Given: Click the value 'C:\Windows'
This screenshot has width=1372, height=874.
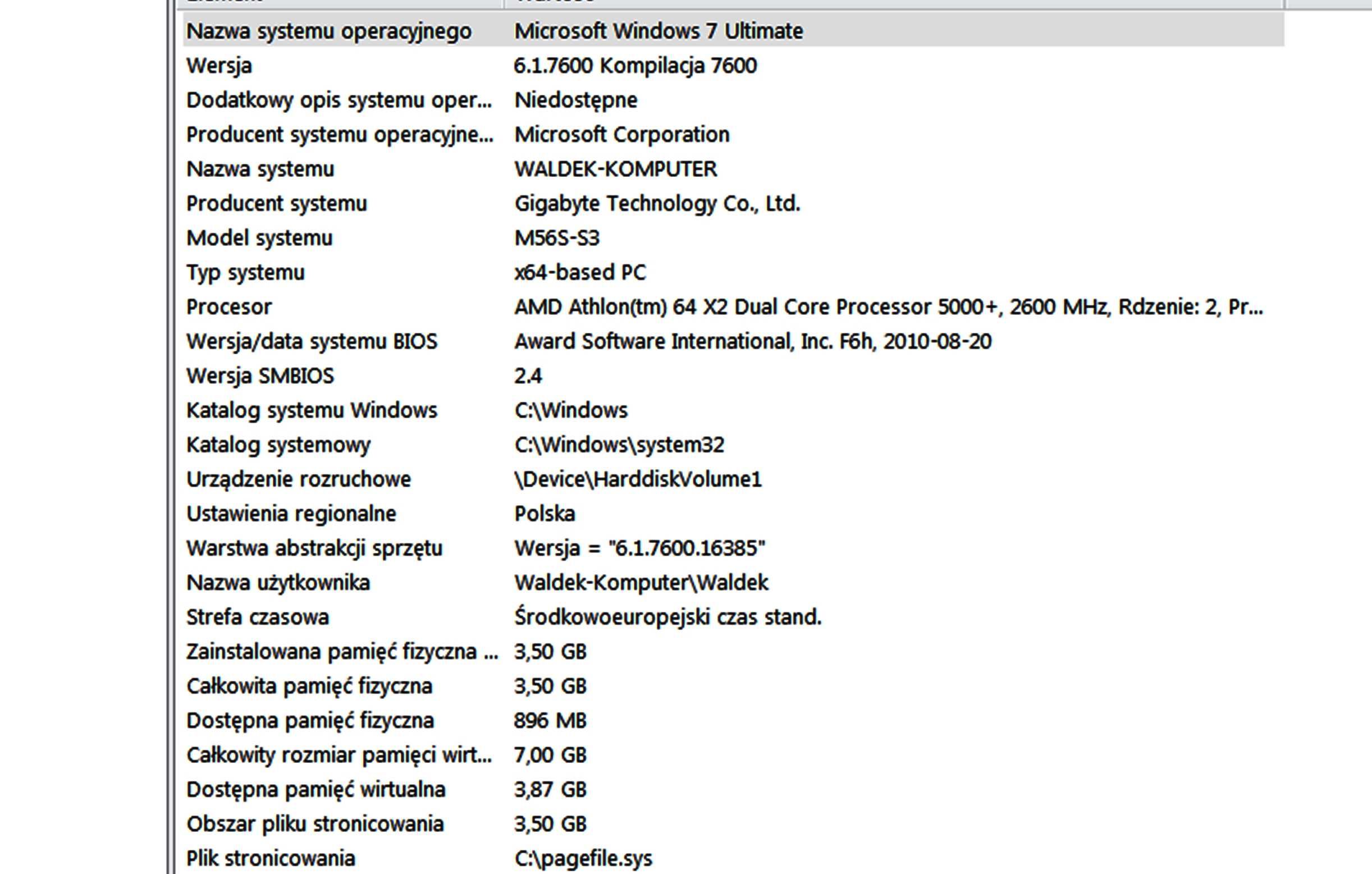Looking at the screenshot, I should point(571,411).
